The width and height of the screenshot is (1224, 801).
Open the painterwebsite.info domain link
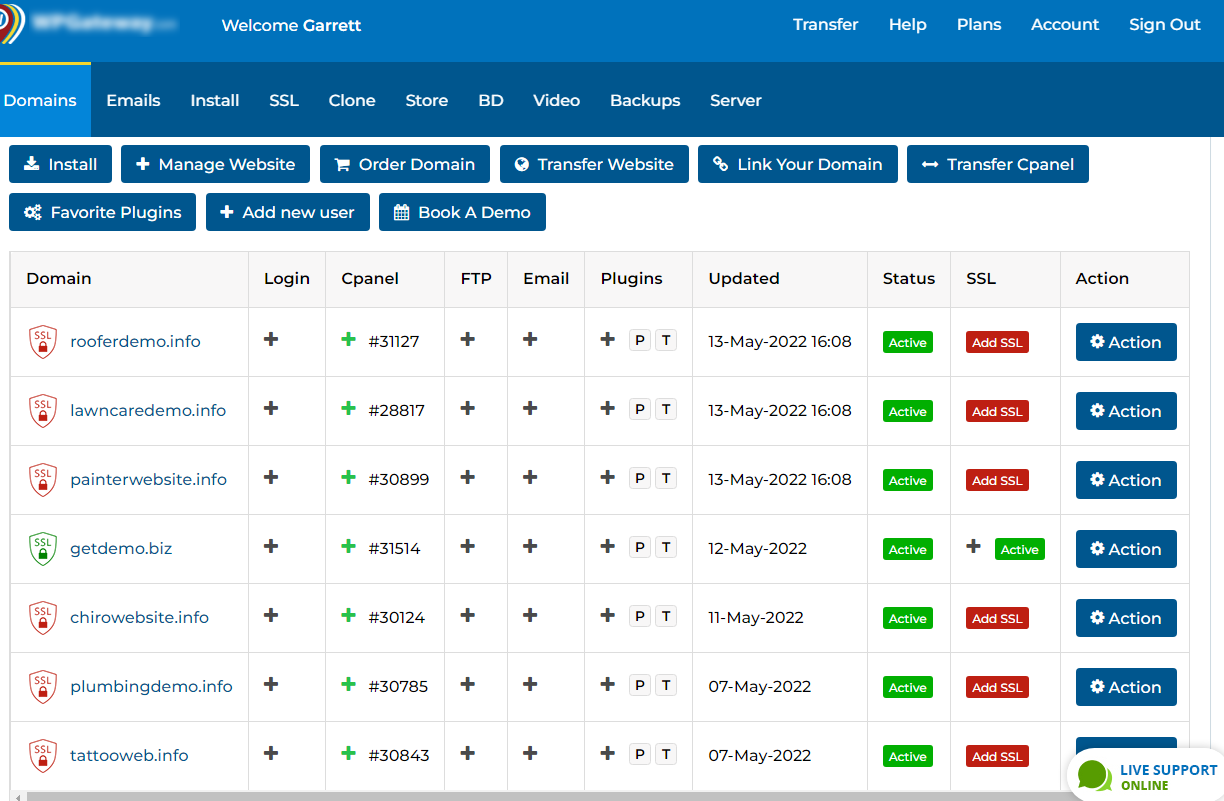(148, 479)
